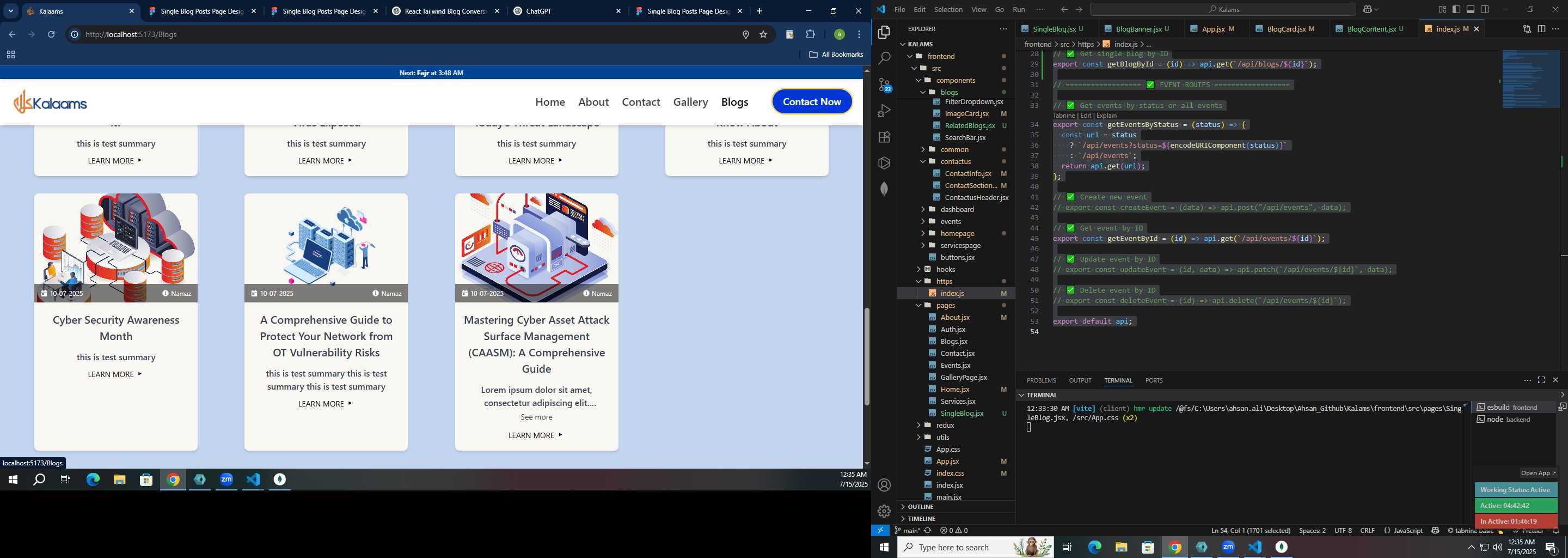Open the Search view in VS Code activity bar
Screen dimensions: 1568x558
tap(884, 58)
